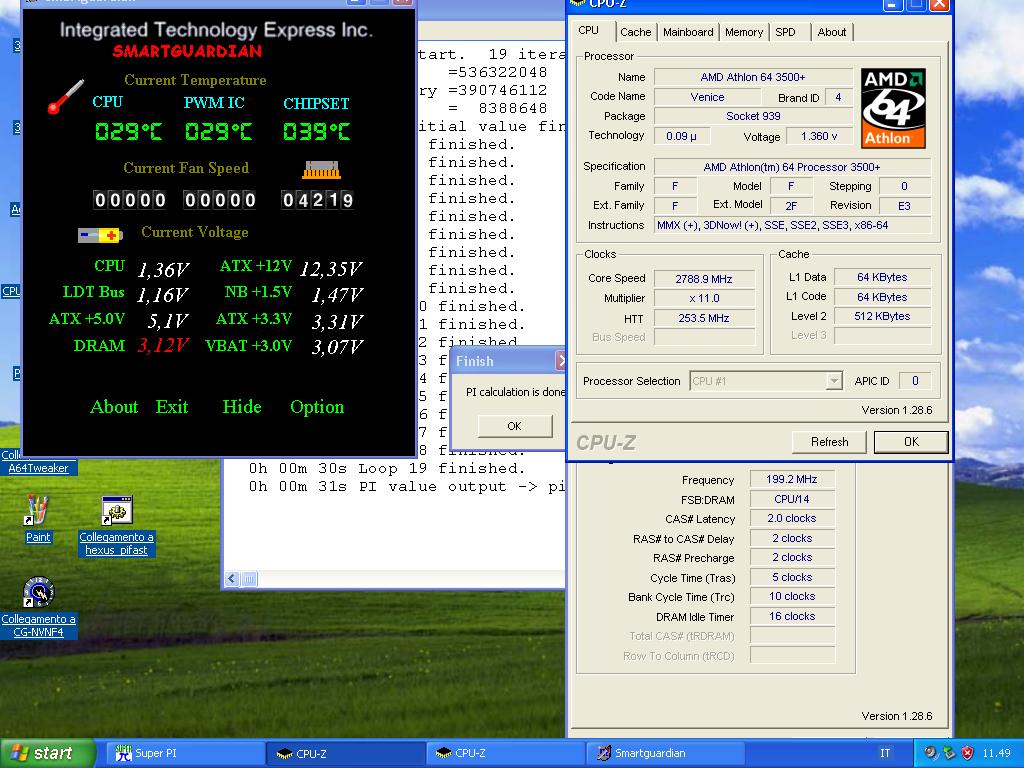
Task: Click the A64Tweaker desktop shortcut label
Action: coord(38,468)
